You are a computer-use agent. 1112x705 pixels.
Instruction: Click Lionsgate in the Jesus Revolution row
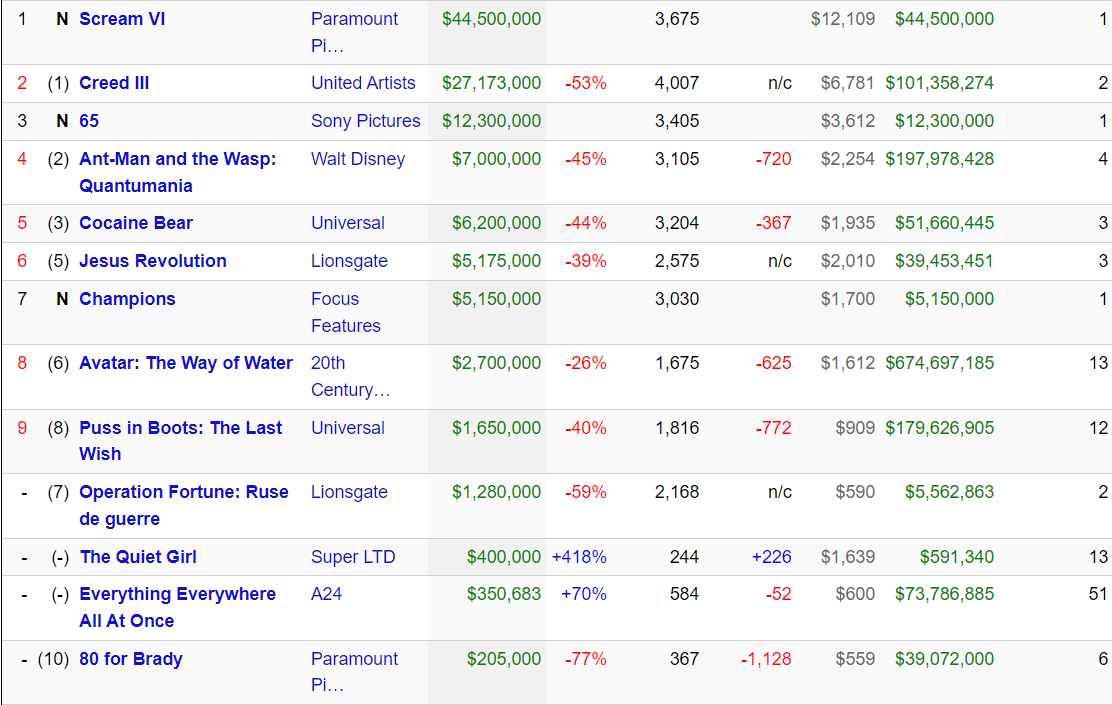[x=350, y=262]
